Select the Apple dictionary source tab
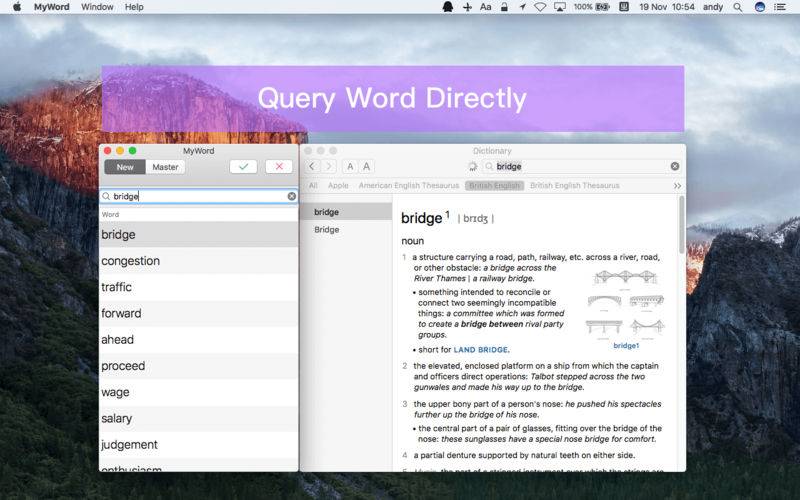The width and height of the screenshot is (800, 500). pos(338,186)
